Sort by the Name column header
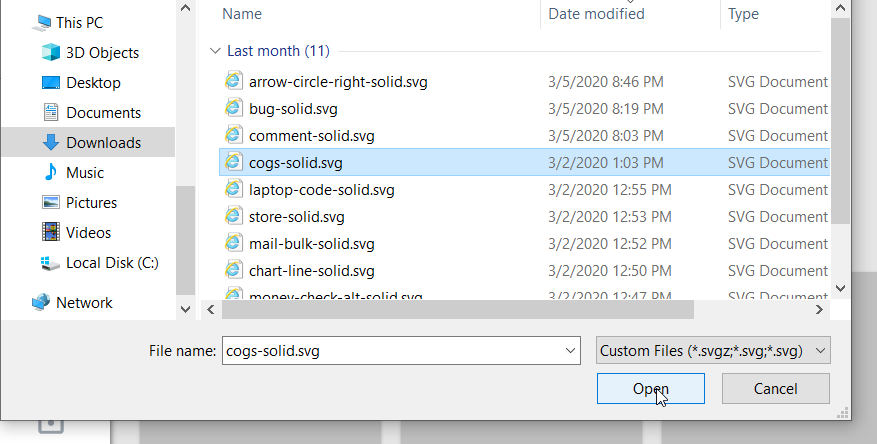Image resolution: width=877 pixels, height=444 pixels. (242, 14)
